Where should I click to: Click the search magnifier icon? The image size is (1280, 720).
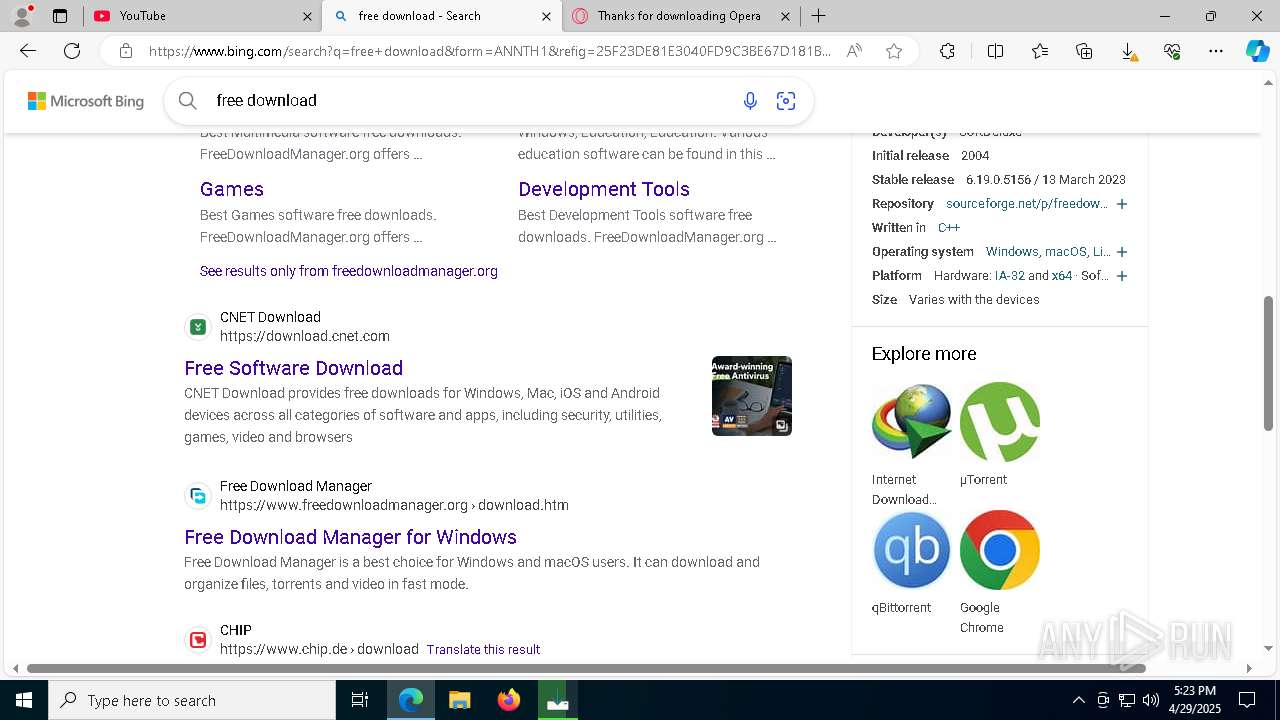click(x=187, y=100)
